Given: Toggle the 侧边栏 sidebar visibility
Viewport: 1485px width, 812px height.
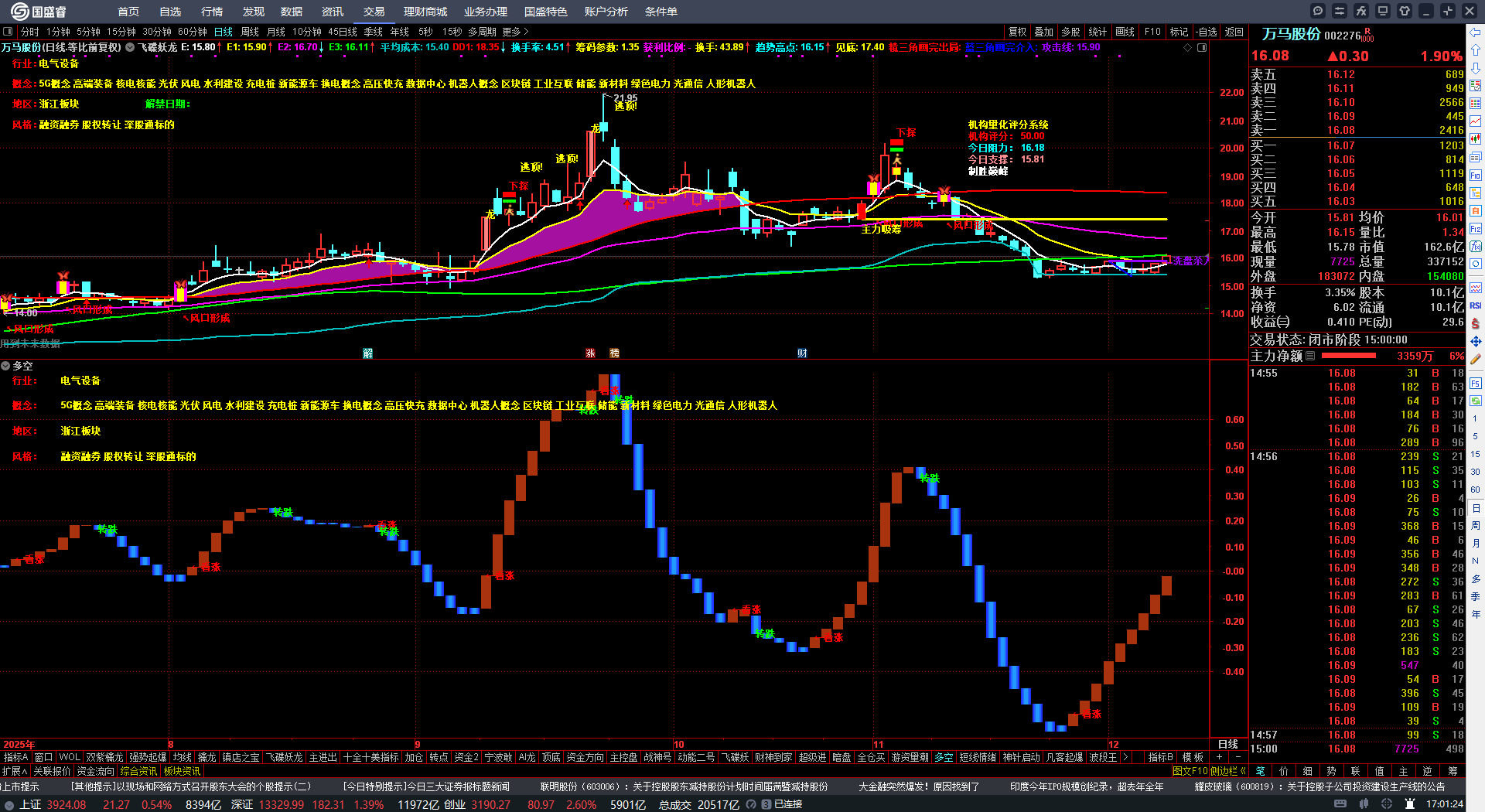Looking at the screenshot, I should point(1227,771).
